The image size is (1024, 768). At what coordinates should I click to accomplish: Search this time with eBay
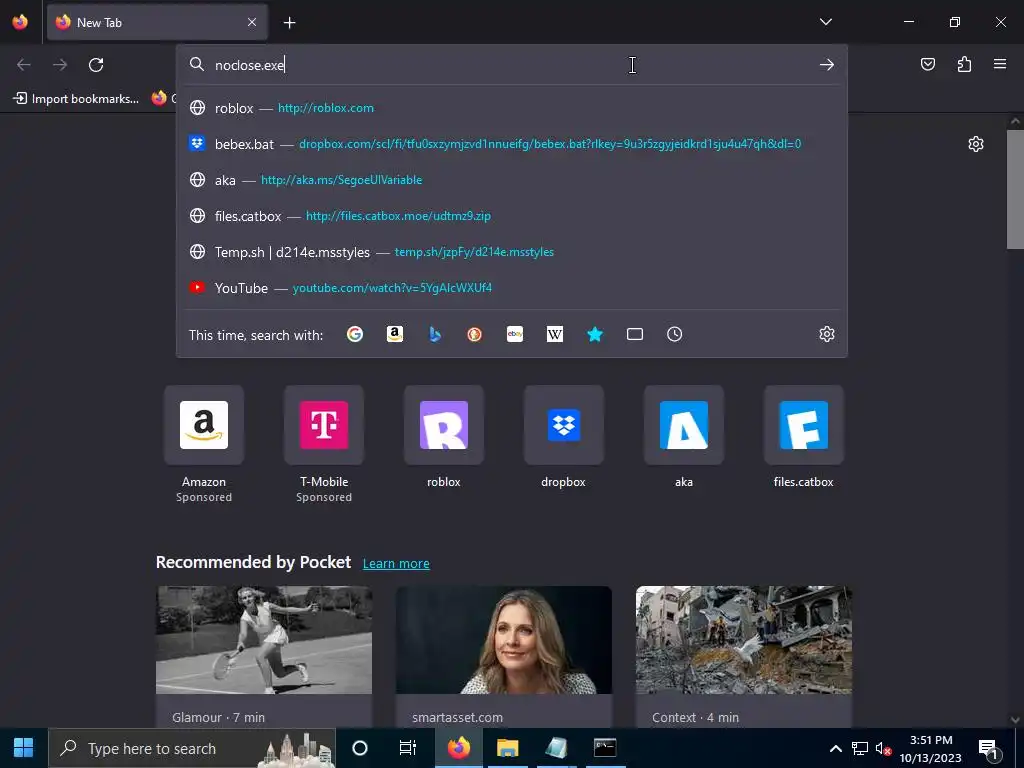click(515, 334)
